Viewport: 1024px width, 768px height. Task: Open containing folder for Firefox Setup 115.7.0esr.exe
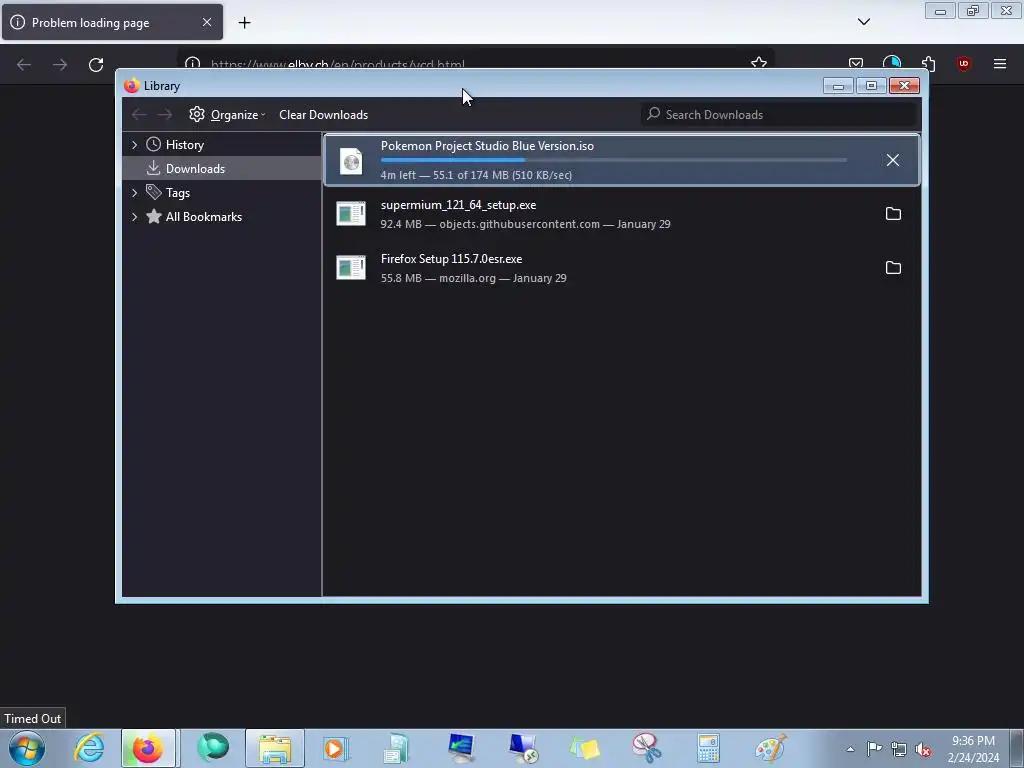click(x=893, y=268)
